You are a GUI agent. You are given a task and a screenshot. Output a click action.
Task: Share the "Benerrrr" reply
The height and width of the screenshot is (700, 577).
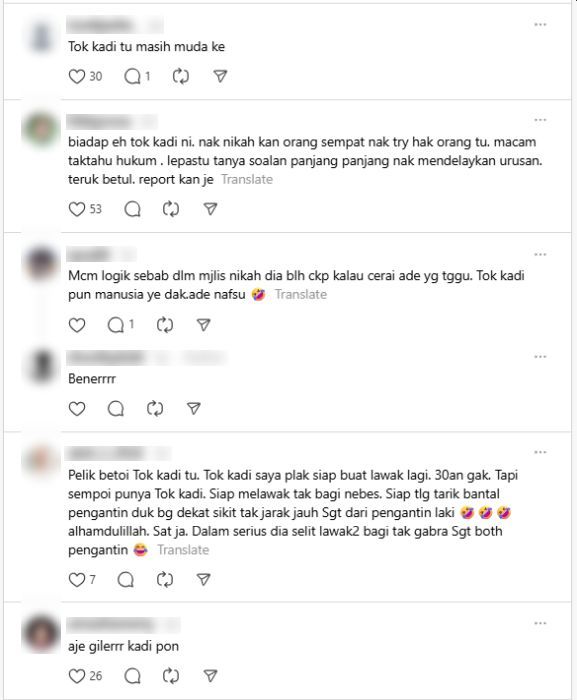coord(193,408)
